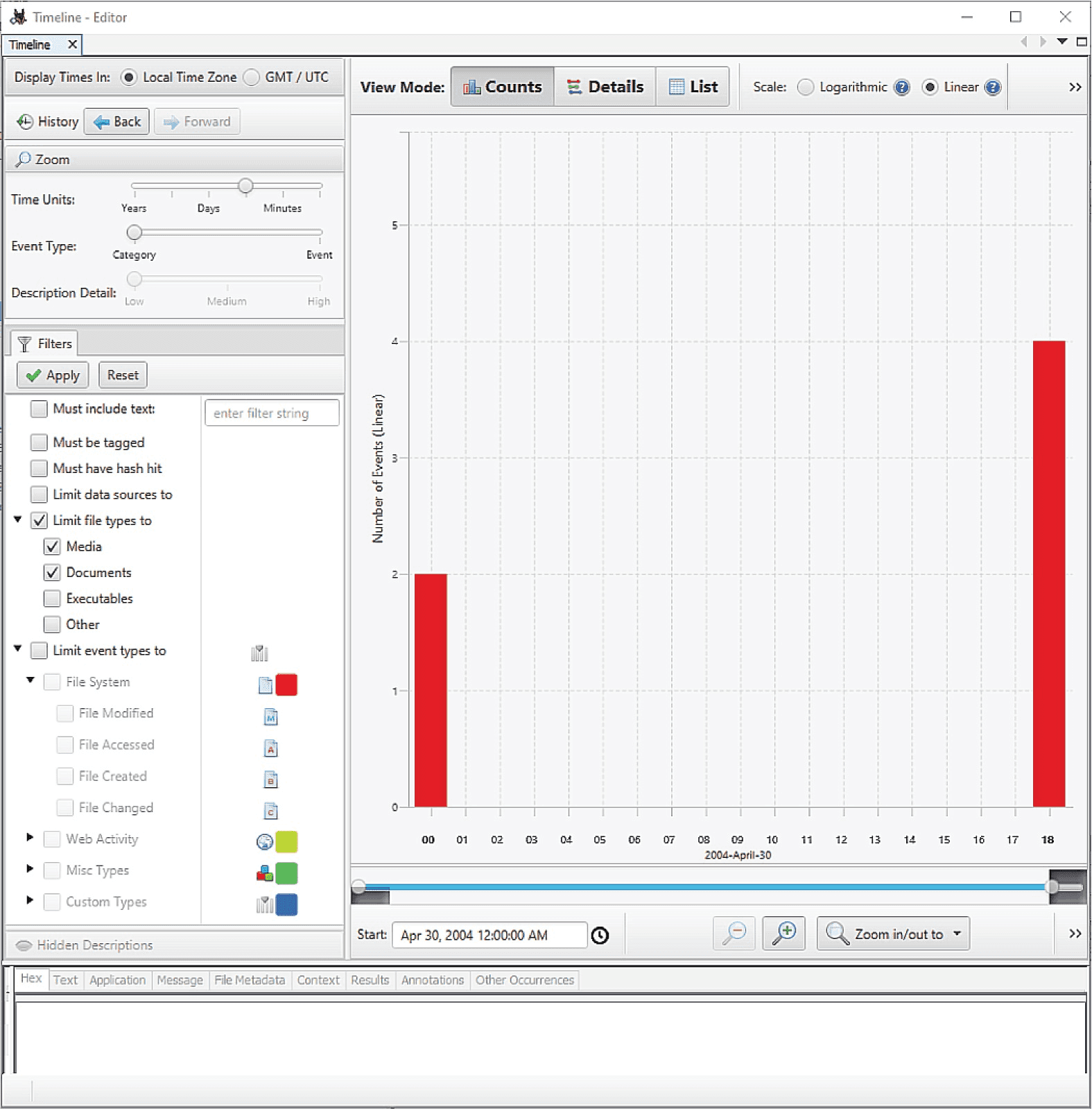Screen dimensions: 1092x1109
Task: Click the Start date time field
Action: (489, 936)
